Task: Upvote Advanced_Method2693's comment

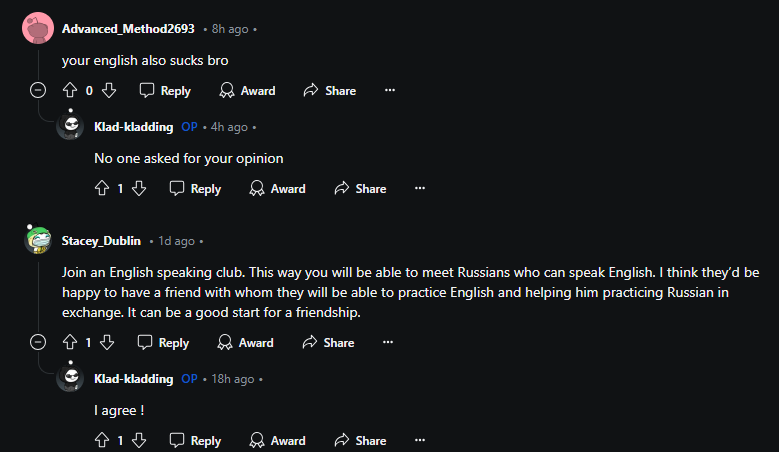Action: click(70, 91)
